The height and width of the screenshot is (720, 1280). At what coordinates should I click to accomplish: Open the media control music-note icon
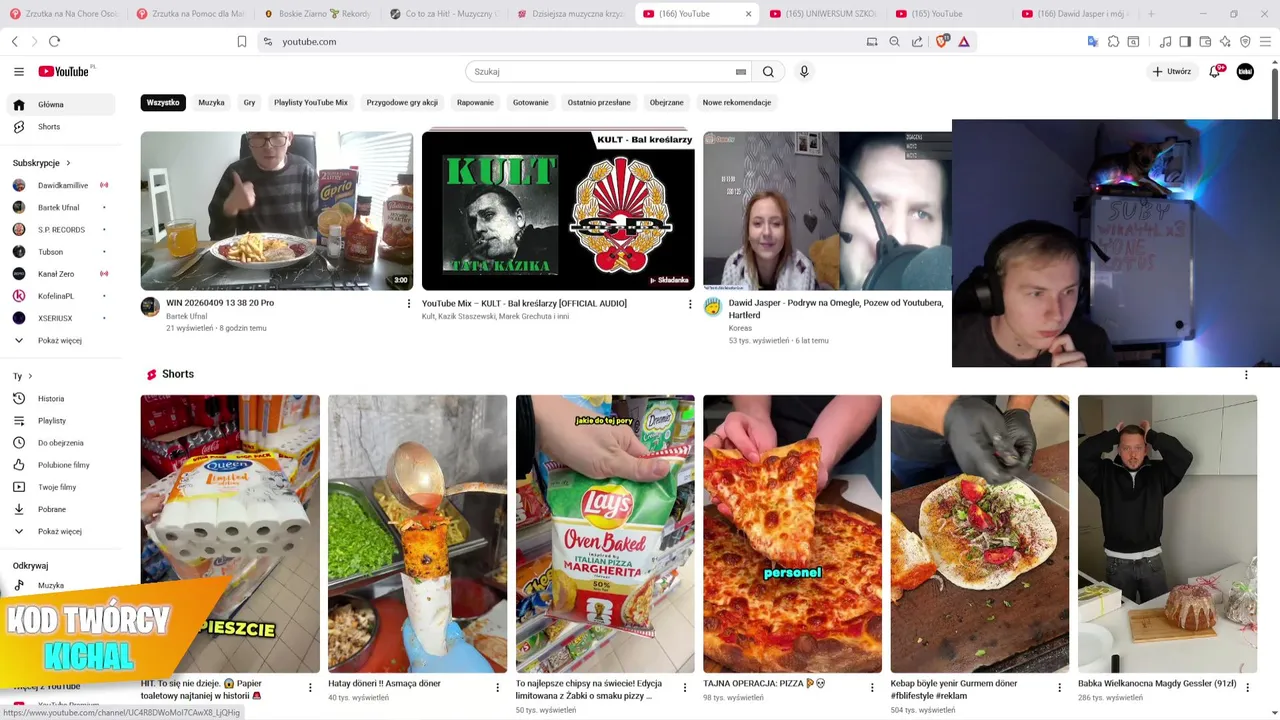[x=1165, y=41]
